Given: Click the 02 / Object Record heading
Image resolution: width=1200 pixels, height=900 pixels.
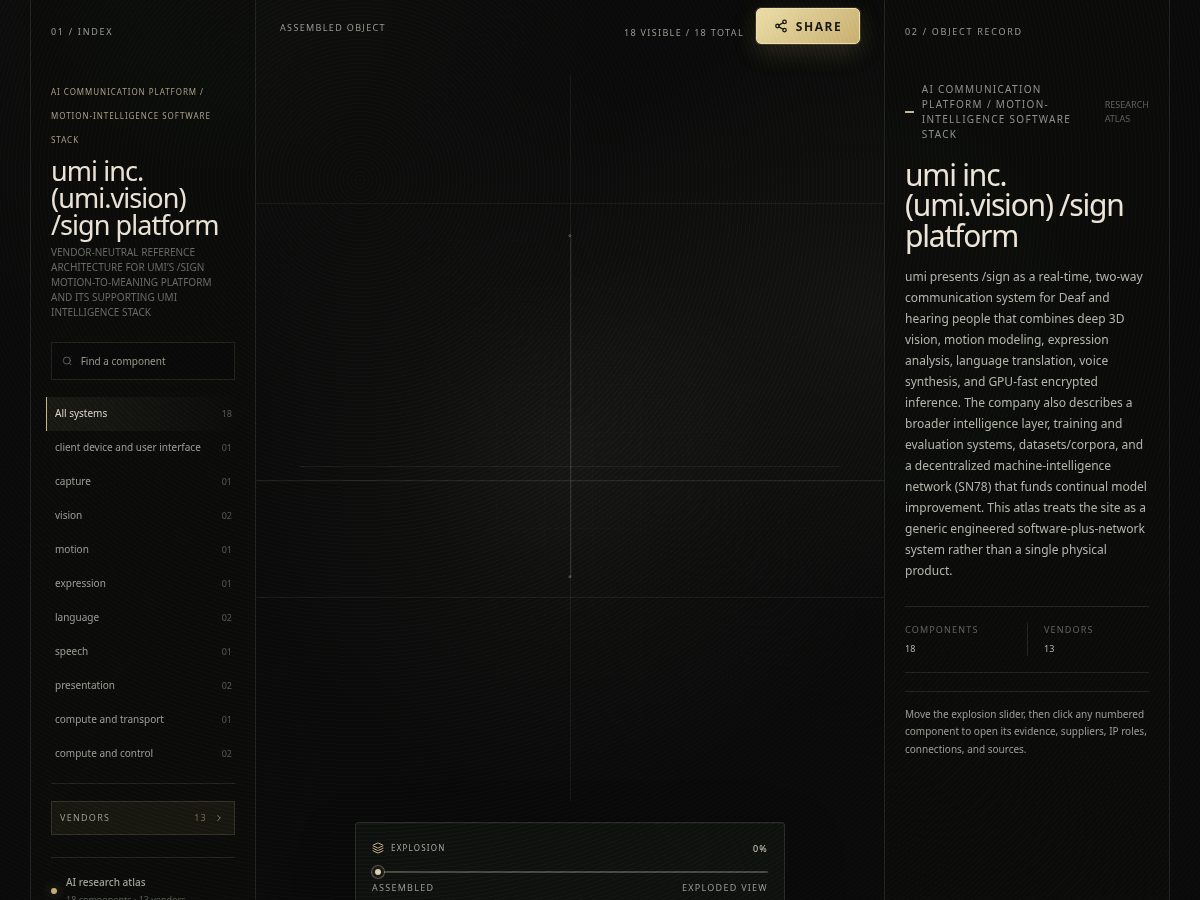Looking at the screenshot, I should (x=963, y=32).
